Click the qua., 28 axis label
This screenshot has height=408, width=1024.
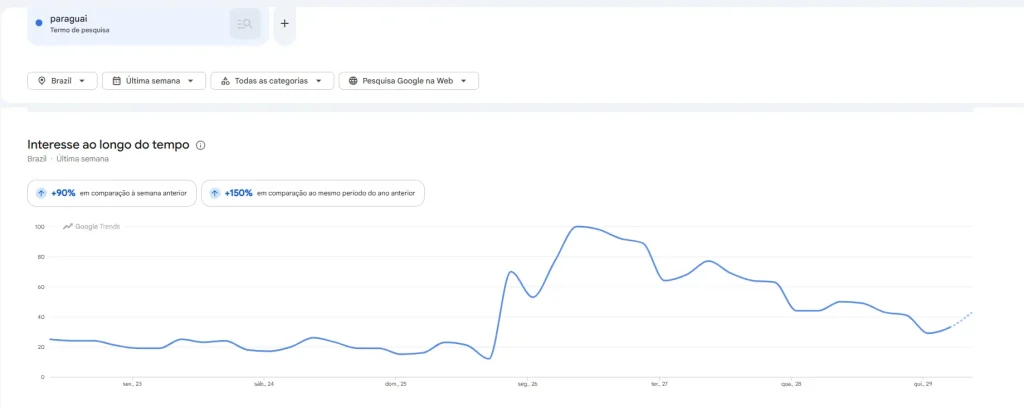click(792, 384)
